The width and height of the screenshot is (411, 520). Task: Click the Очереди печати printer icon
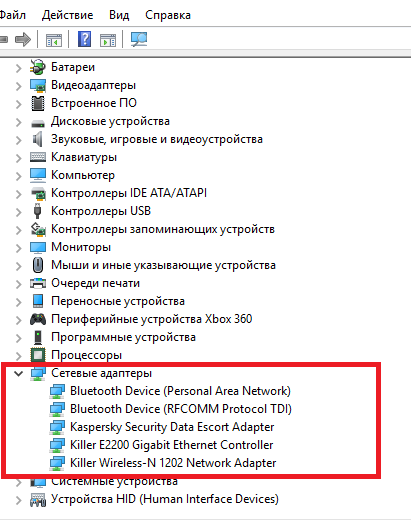pyautogui.click(x=38, y=283)
